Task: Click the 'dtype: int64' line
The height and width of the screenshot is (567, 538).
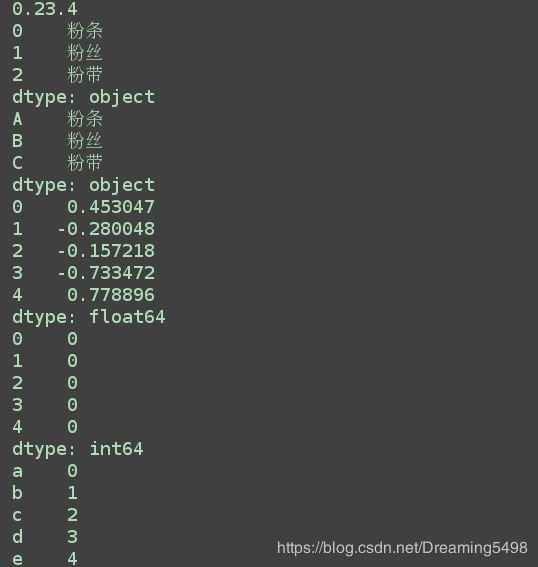Action: click(x=78, y=449)
